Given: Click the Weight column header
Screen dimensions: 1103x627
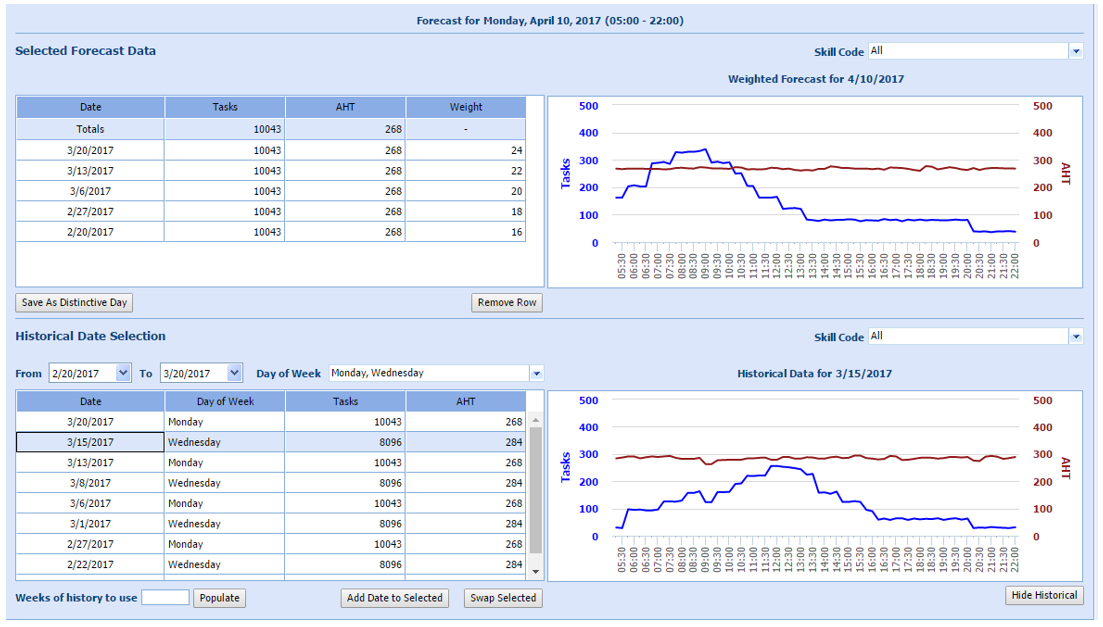Looking at the screenshot, I should tap(465, 107).
